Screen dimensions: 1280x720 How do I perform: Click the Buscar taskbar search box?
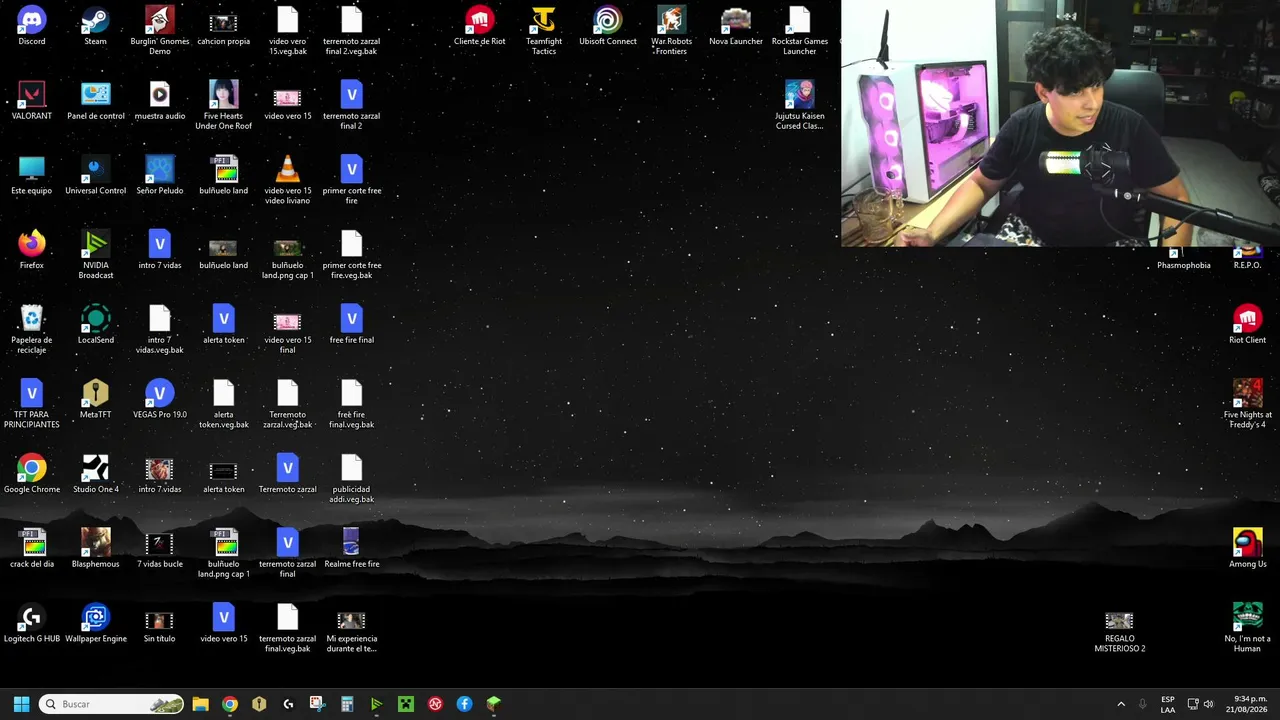(x=112, y=704)
